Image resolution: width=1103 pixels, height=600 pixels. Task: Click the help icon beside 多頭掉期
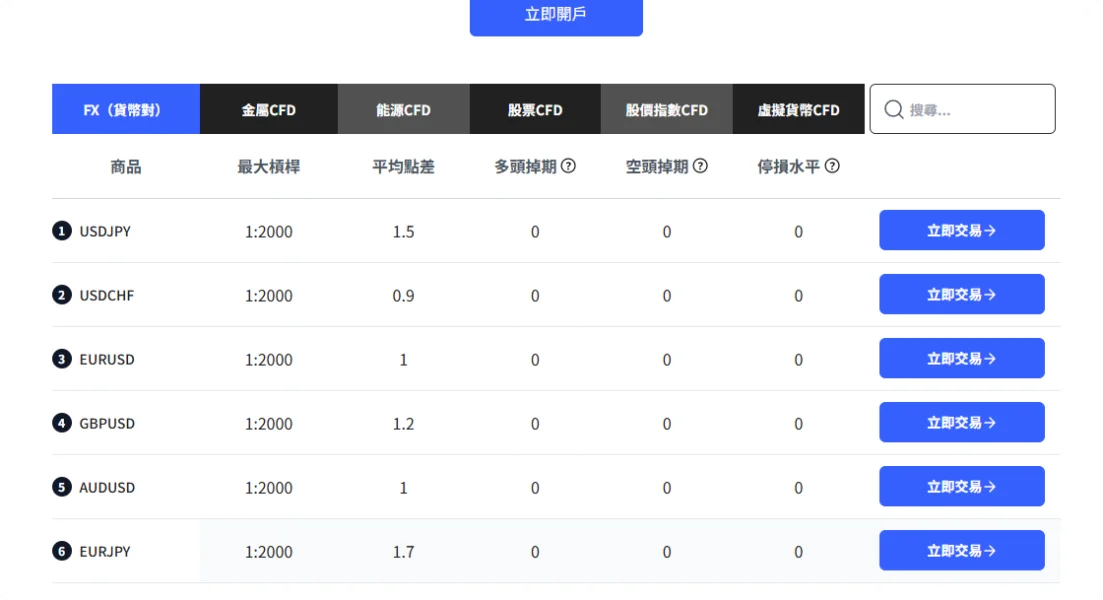click(568, 166)
